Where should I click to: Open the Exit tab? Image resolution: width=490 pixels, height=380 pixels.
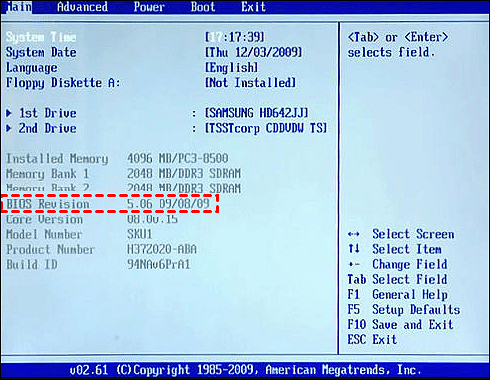(x=253, y=7)
